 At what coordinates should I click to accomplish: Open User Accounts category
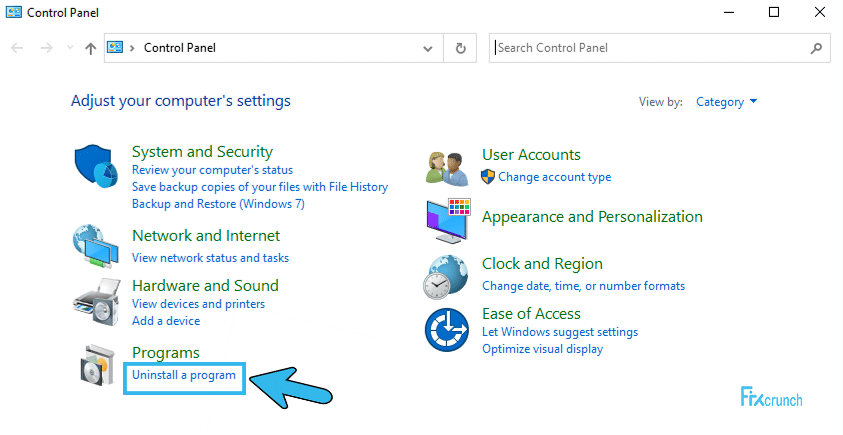[531, 155]
